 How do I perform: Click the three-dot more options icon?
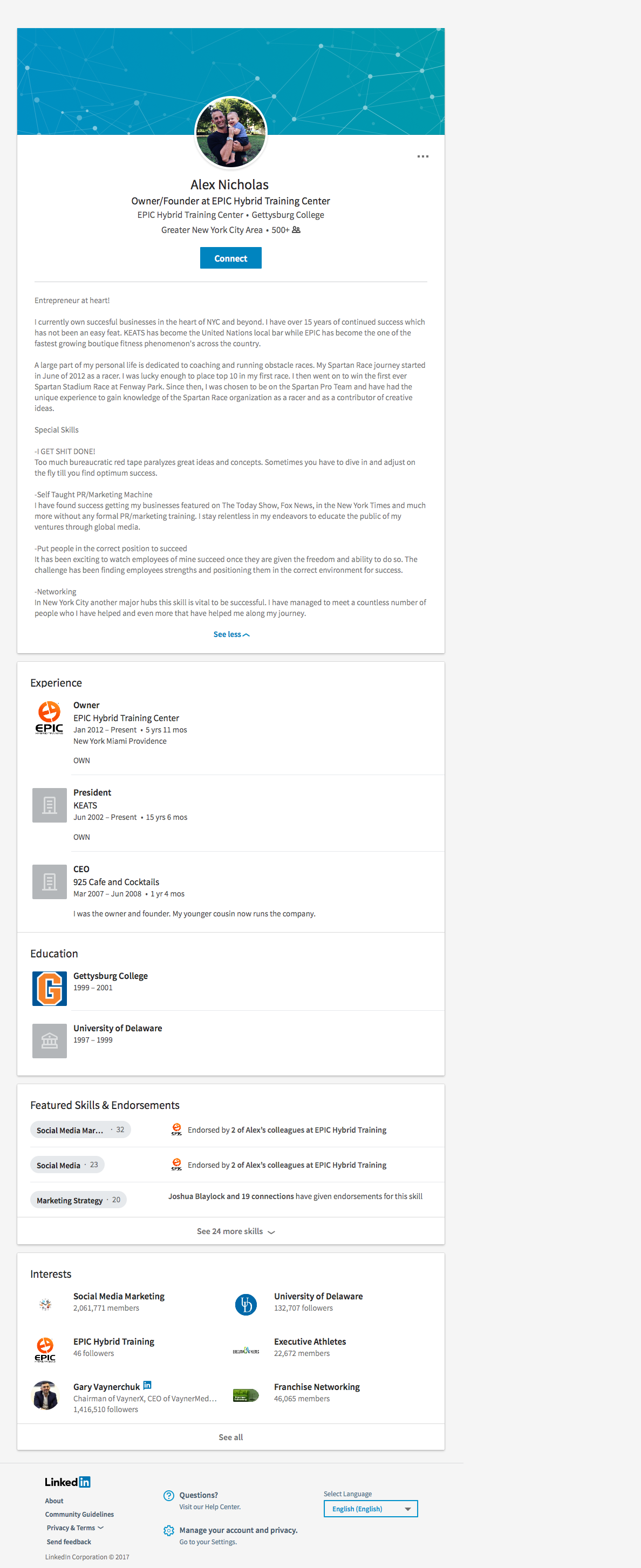click(x=422, y=156)
